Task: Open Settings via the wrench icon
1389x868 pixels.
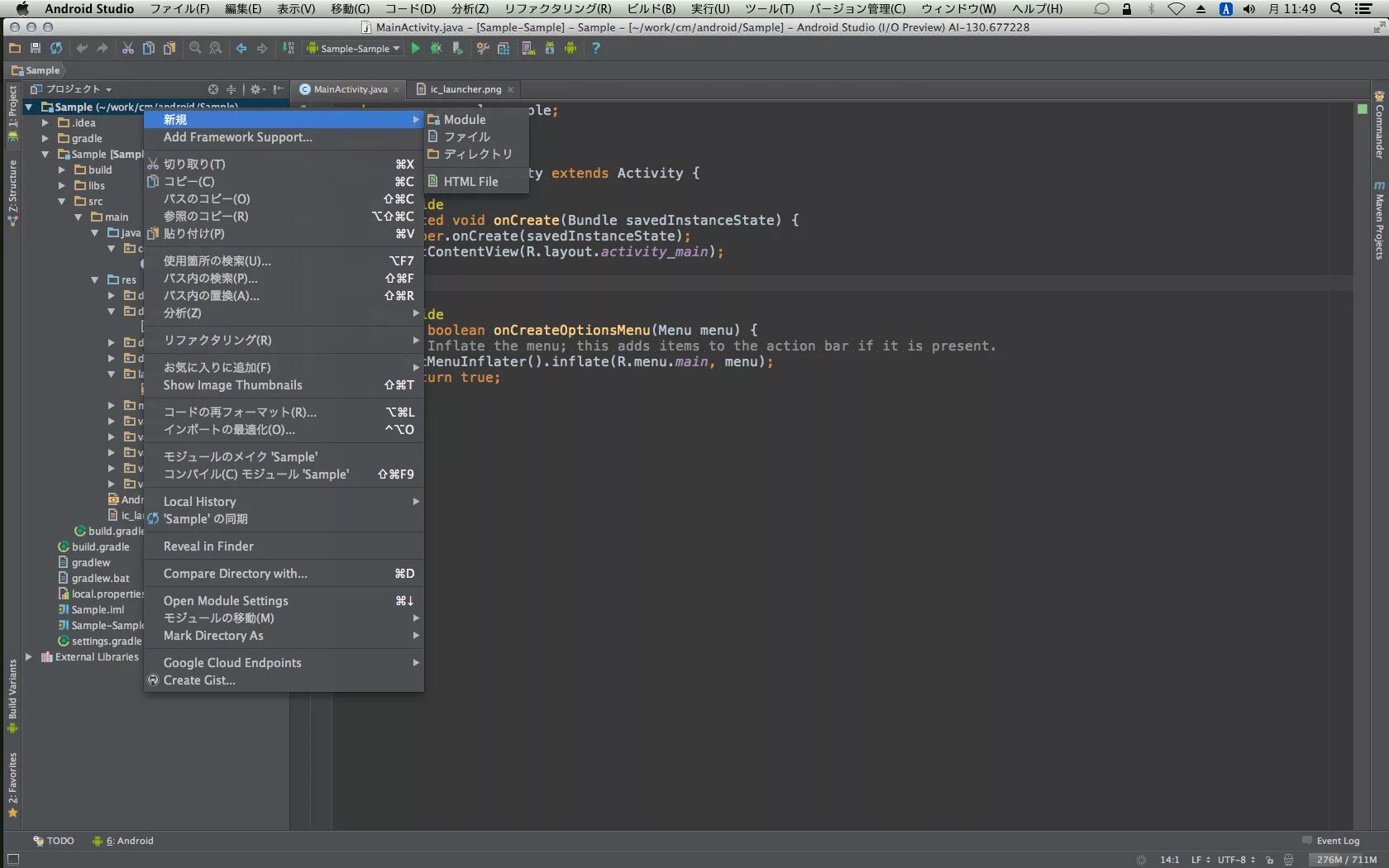Action: point(483,49)
